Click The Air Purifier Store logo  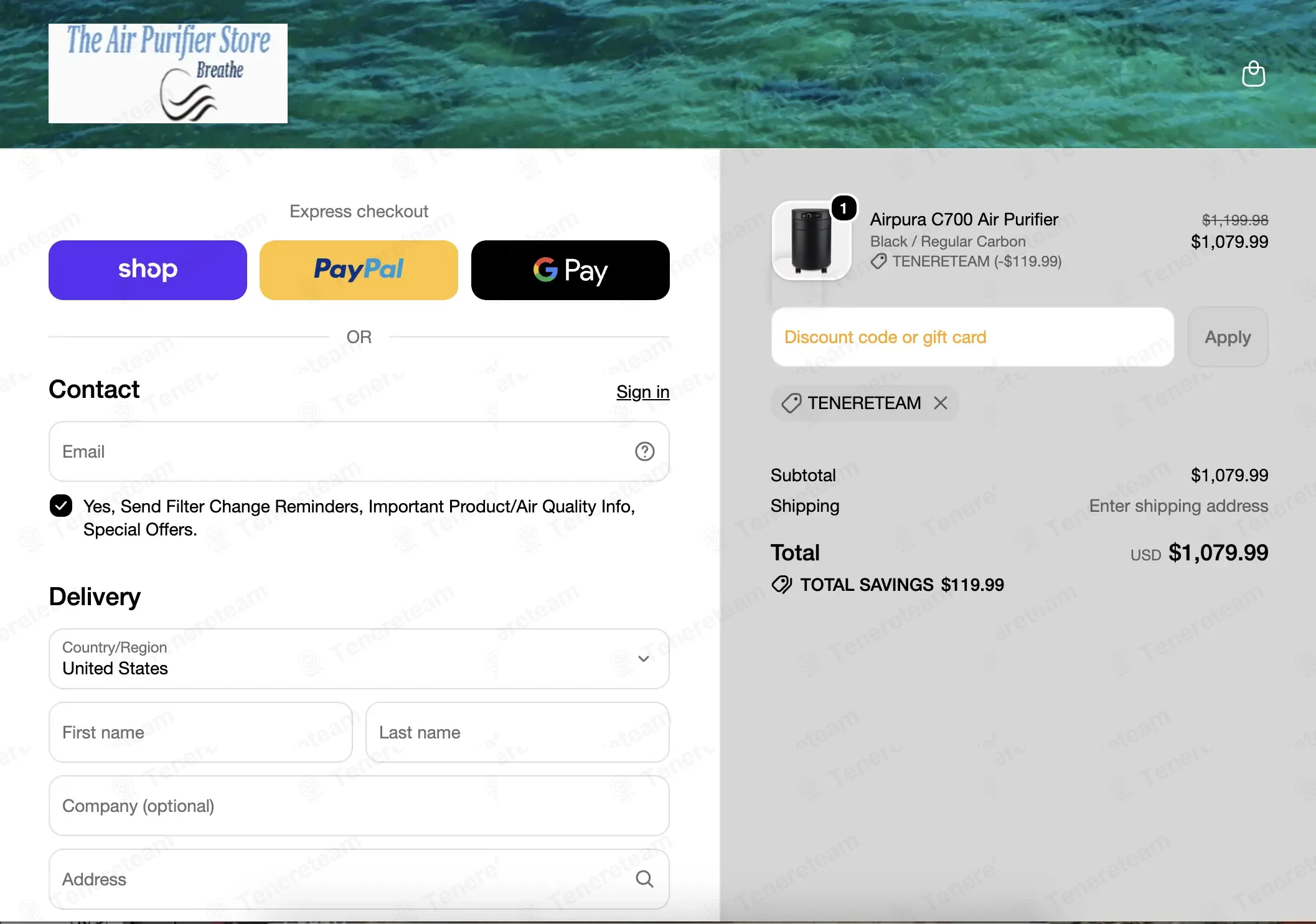coord(168,73)
